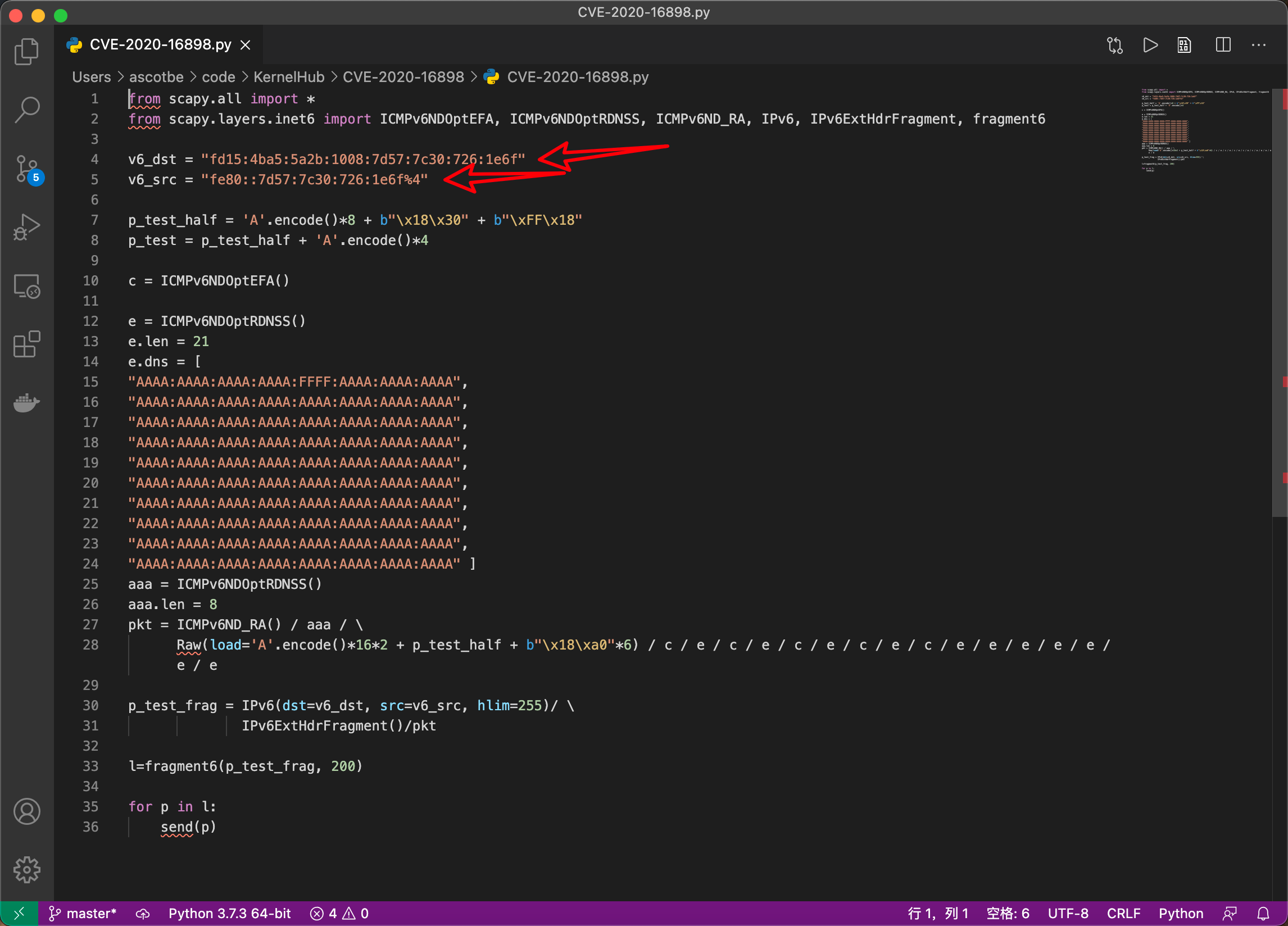Change the CRLF end of line sequence
This screenshot has height=926, width=1288.
[1123, 914]
